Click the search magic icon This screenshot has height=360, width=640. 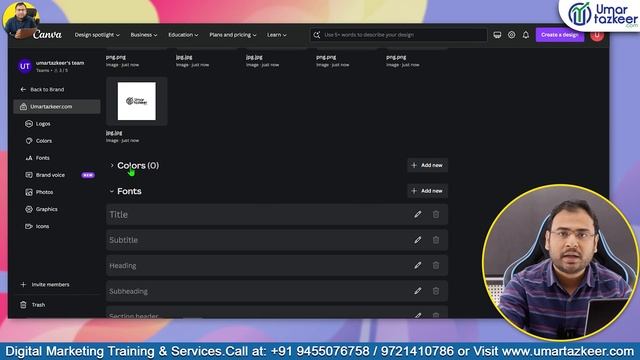click(x=317, y=35)
